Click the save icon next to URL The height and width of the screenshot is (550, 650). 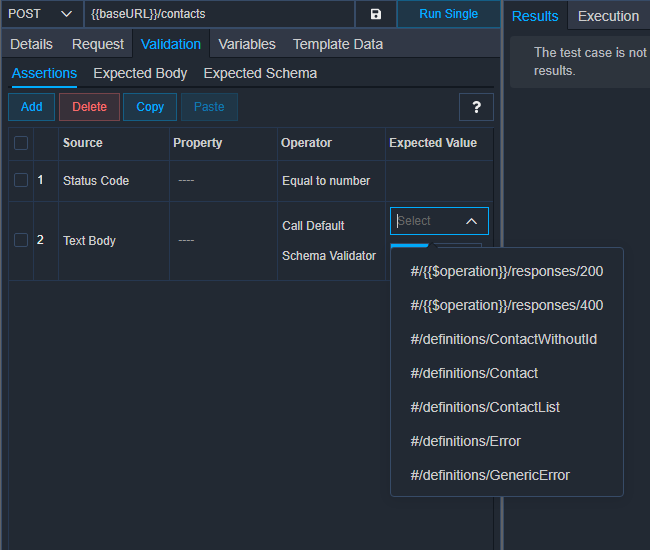[376, 14]
